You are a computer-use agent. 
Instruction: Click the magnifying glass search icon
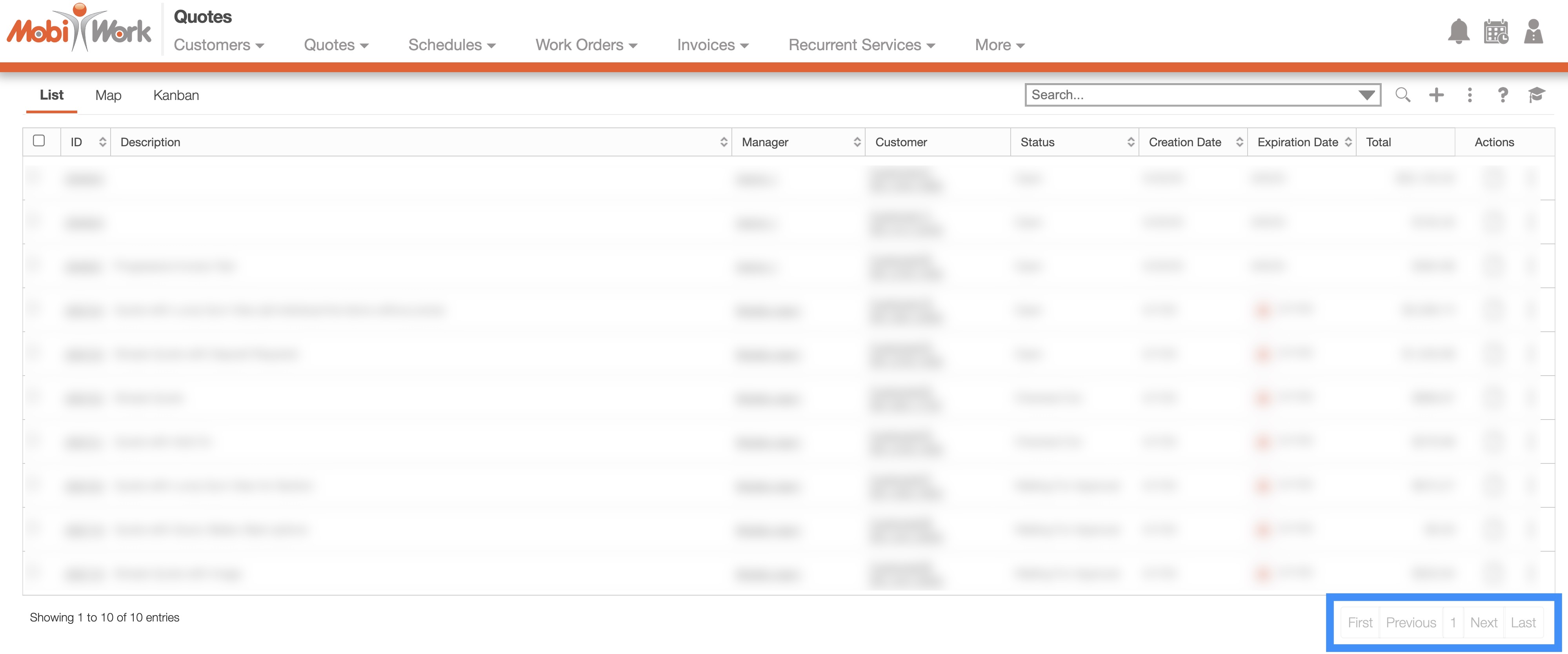pos(1402,95)
